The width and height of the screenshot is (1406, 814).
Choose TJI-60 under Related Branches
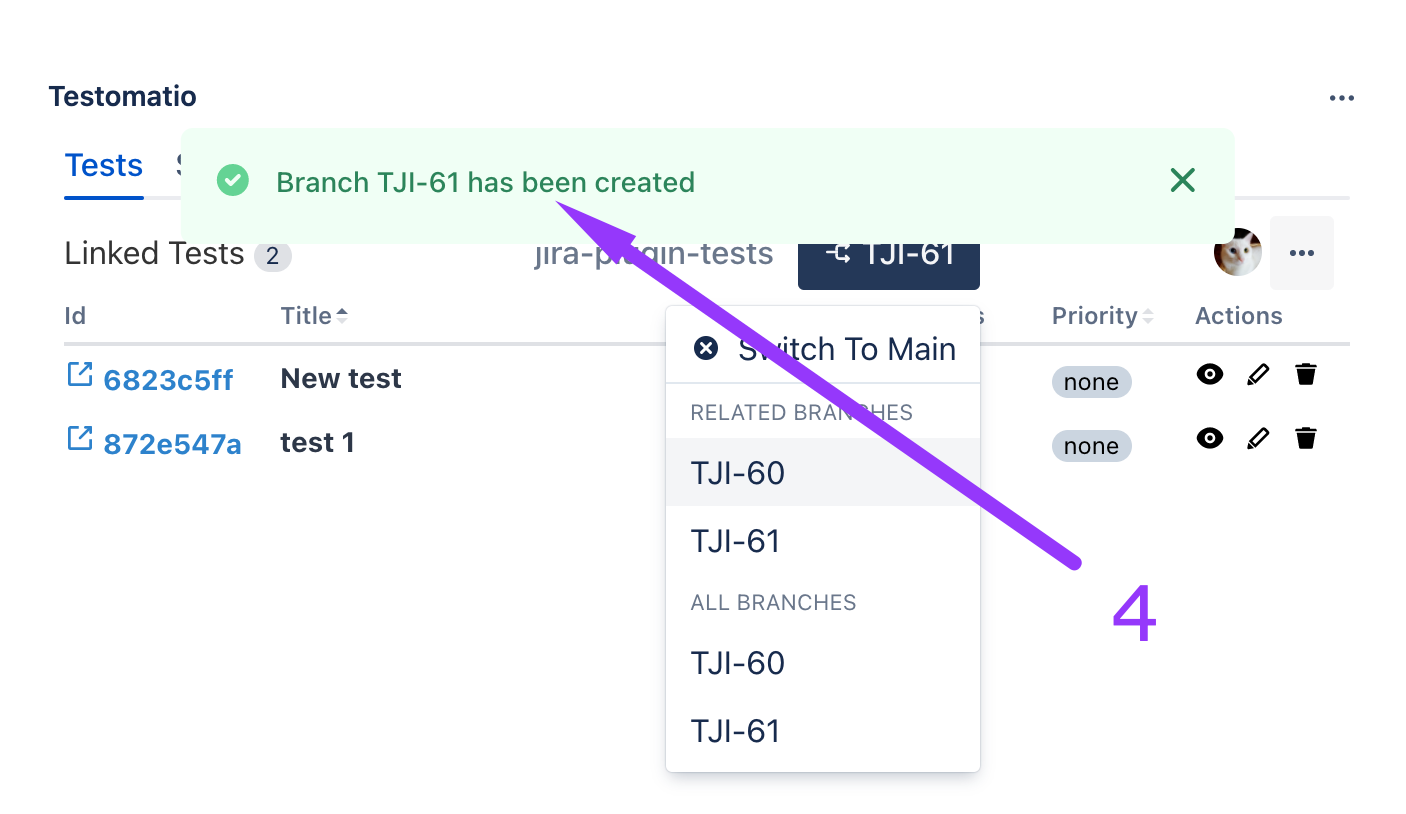(x=738, y=473)
